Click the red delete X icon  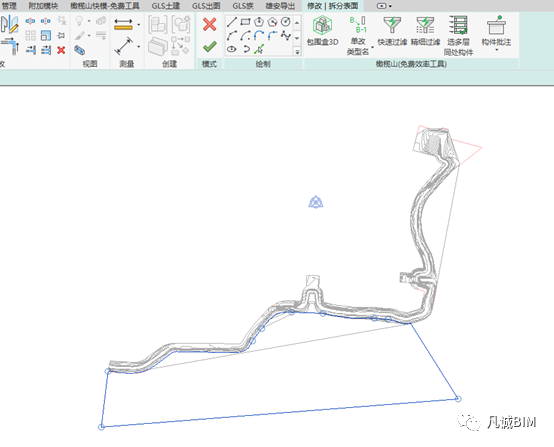(61, 50)
